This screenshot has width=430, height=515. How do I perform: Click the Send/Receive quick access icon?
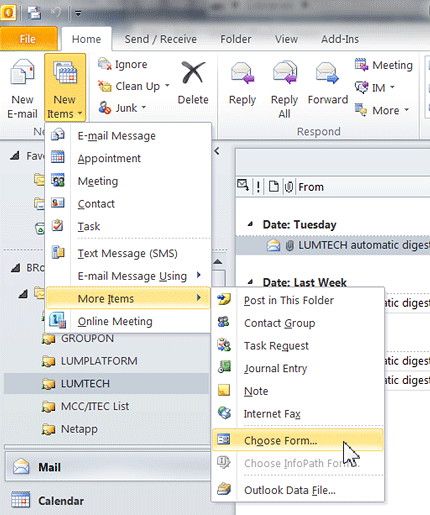click(34, 13)
